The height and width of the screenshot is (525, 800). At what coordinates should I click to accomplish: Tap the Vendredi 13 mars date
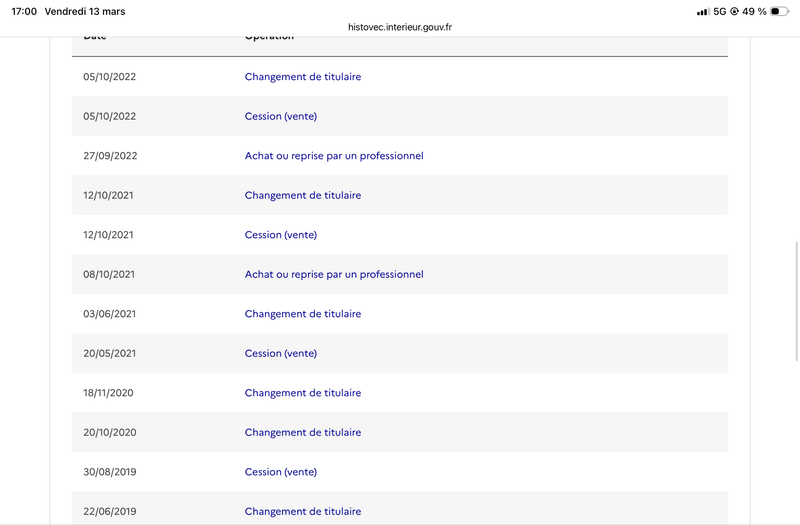(86, 11)
